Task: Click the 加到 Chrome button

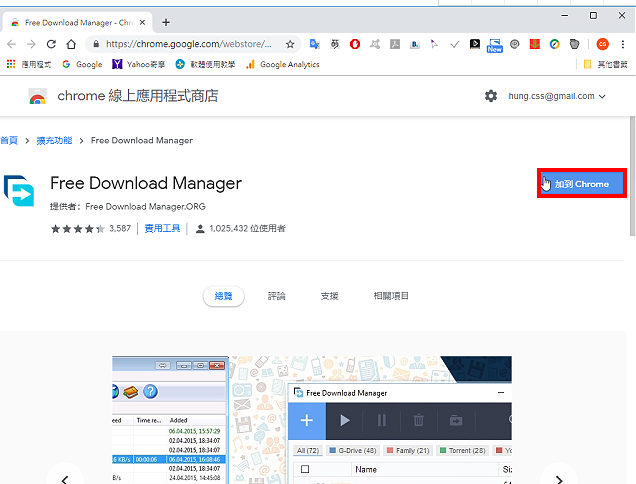Action: click(x=582, y=184)
